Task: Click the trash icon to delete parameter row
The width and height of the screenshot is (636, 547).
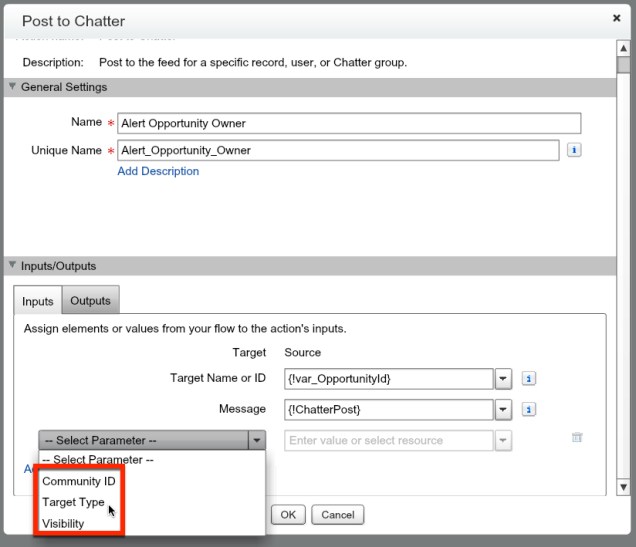Action: coord(577,437)
